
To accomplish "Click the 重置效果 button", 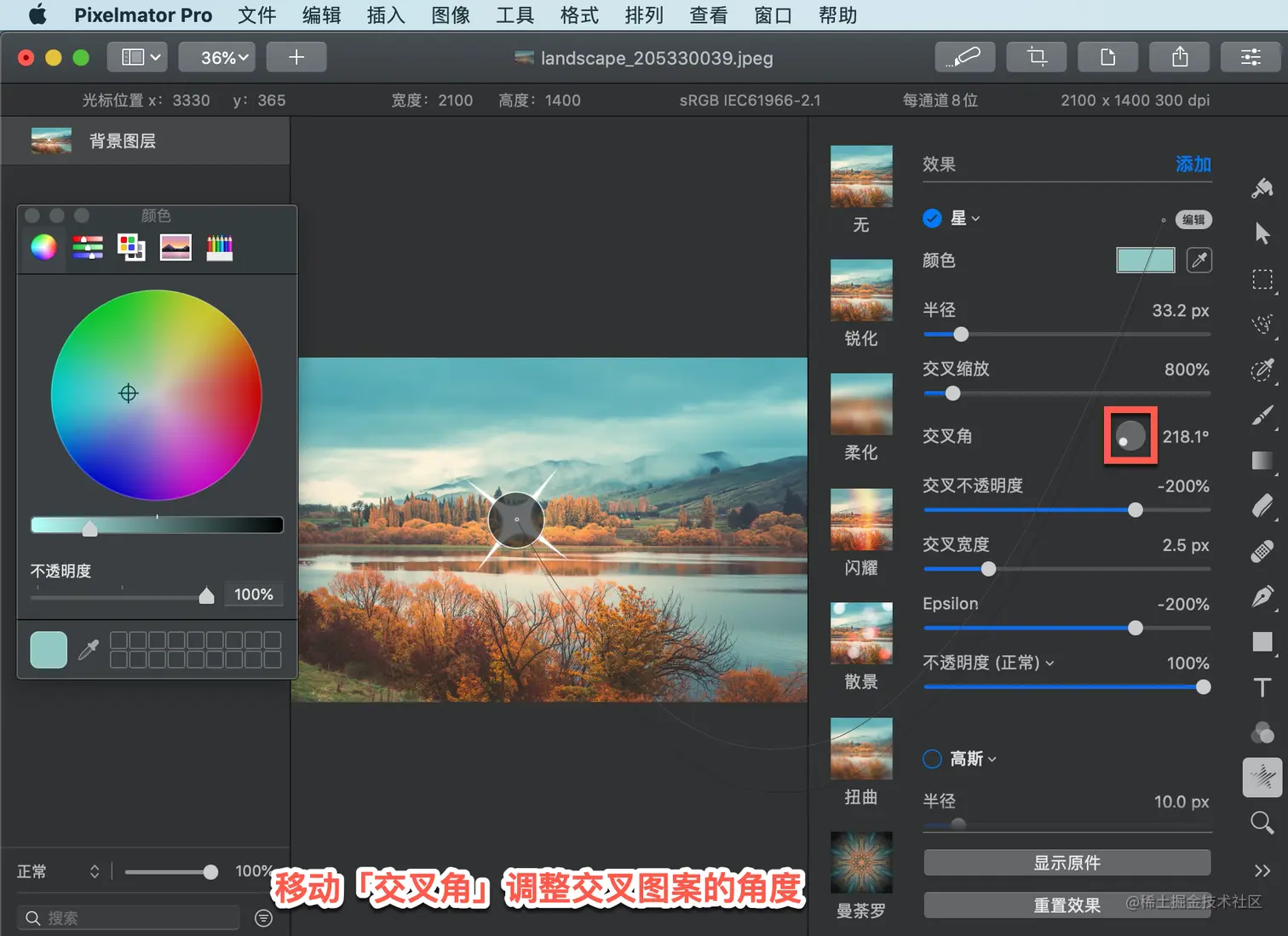I will (1067, 905).
